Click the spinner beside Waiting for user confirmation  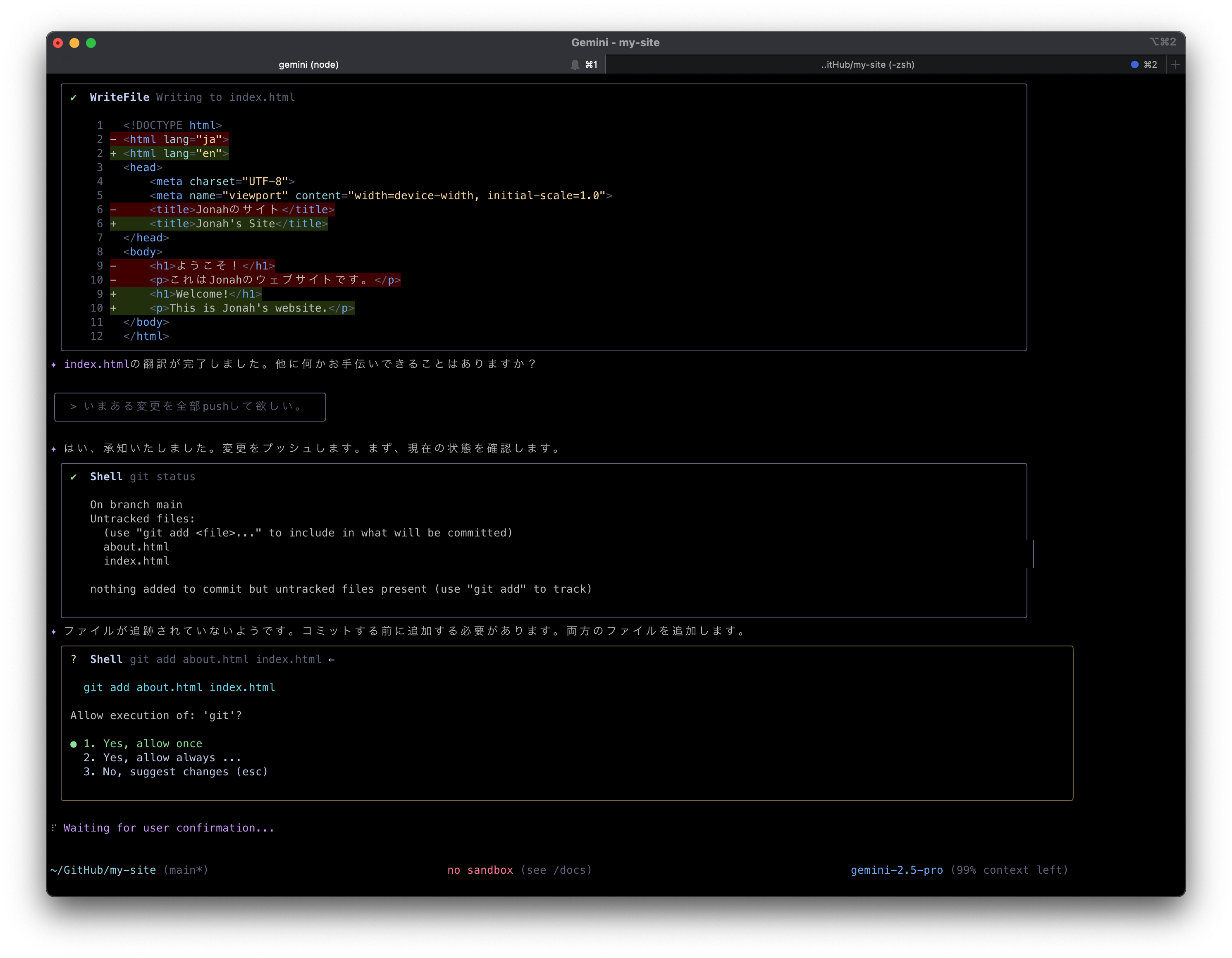tap(54, 828)
